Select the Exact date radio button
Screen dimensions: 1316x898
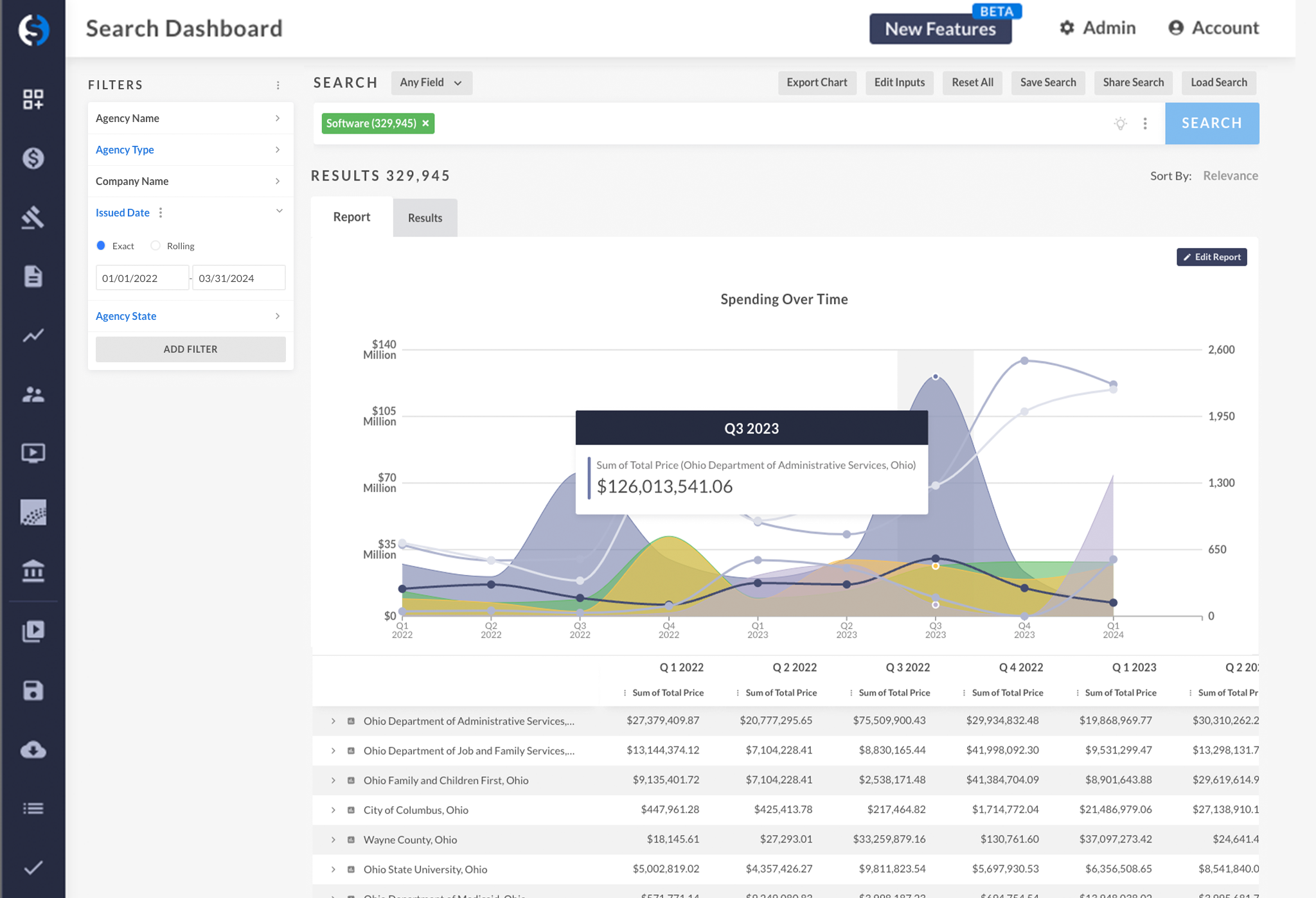(x=101, y=246)
